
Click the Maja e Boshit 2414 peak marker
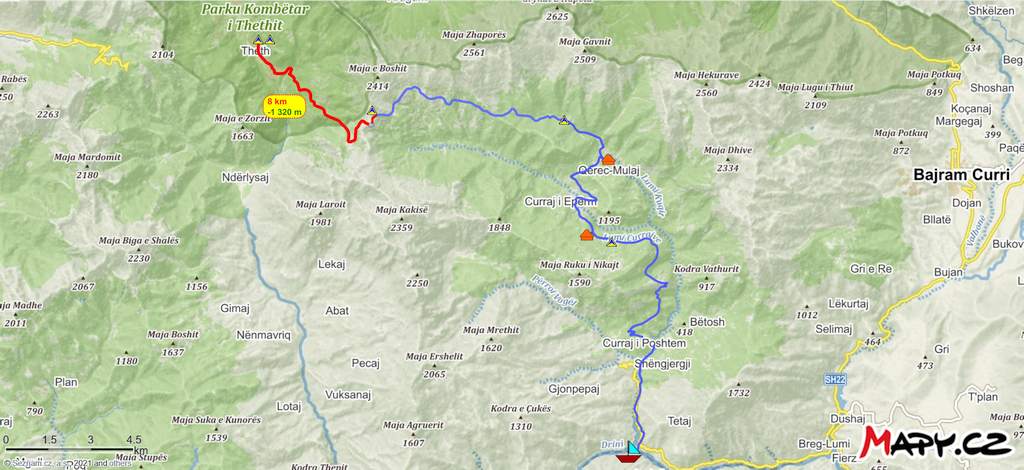(377, 77)
